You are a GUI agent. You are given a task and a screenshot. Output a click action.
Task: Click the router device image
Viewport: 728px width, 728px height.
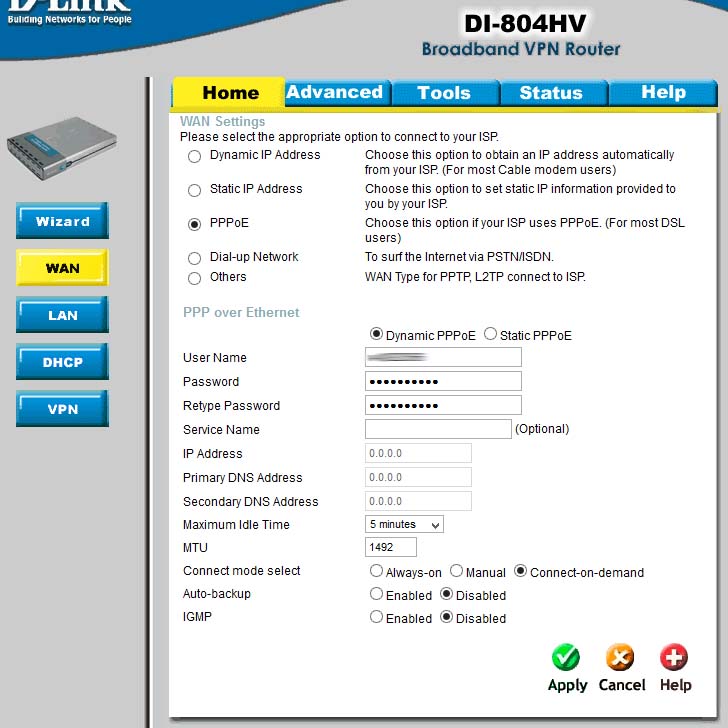tap(62, 149)
